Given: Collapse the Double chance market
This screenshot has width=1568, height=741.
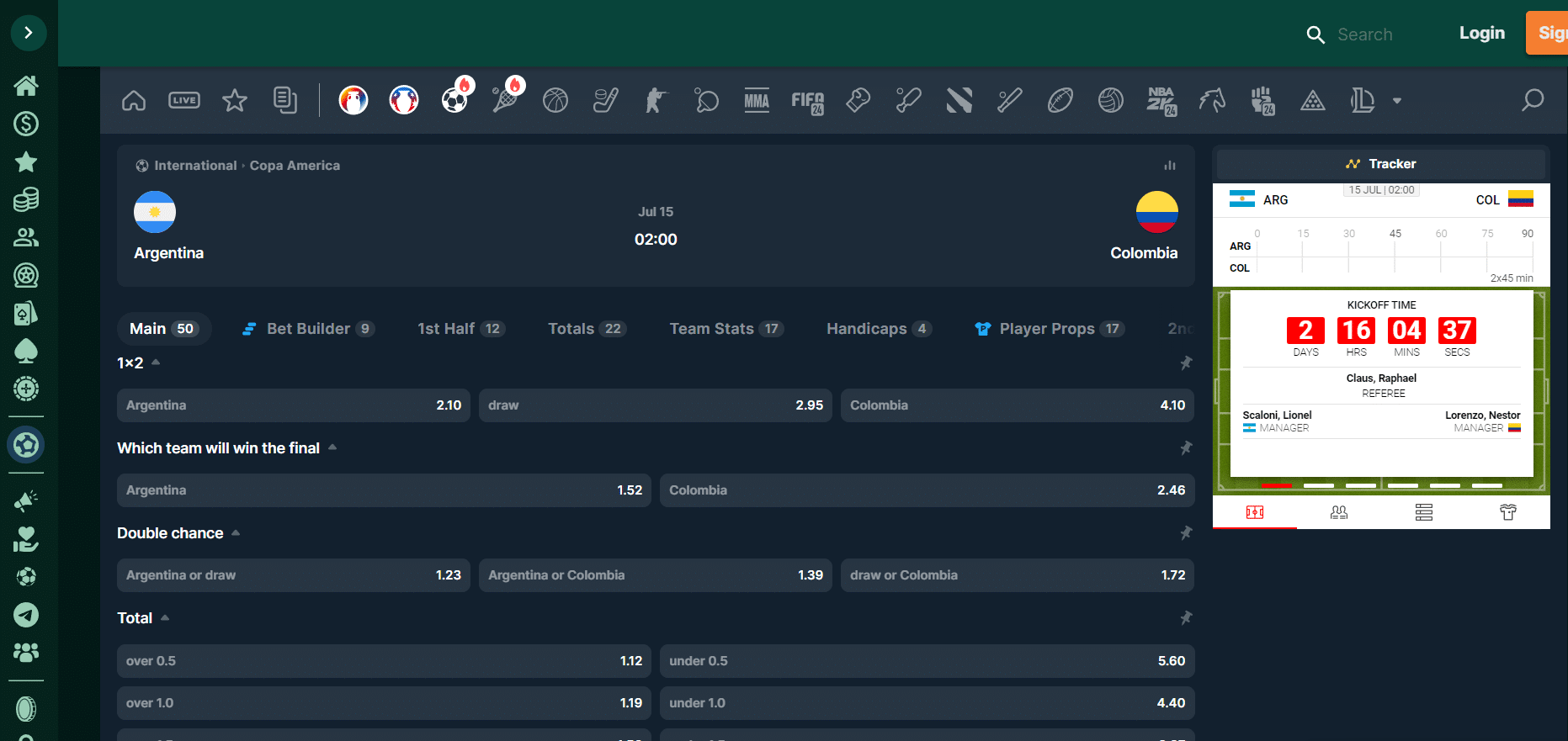Looking at the screenshot, I should (x=236, y=532).
